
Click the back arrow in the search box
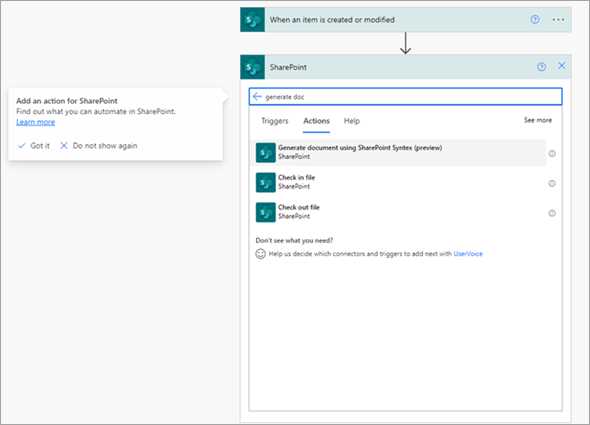tap(257, 97)
